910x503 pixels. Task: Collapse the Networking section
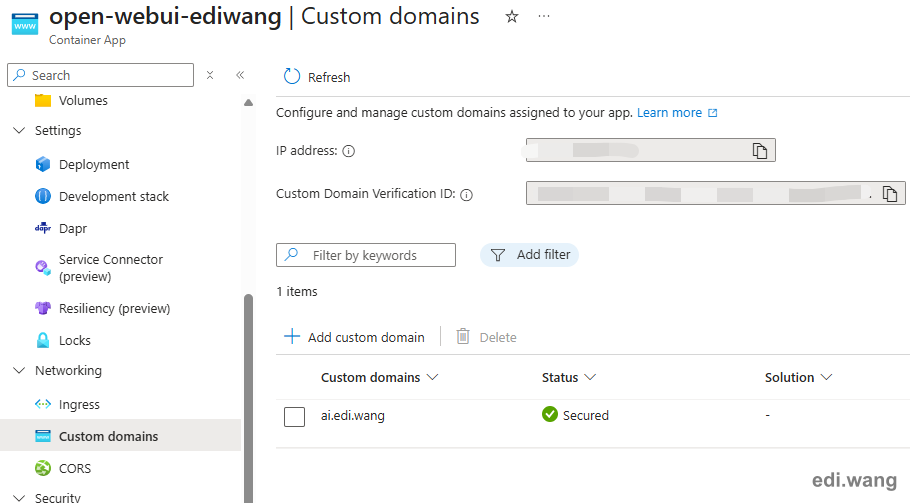[19, 370]
